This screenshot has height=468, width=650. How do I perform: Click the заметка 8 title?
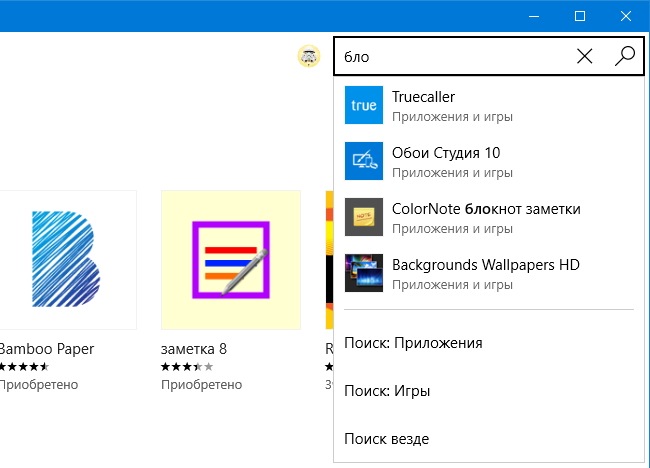[194, 349]
